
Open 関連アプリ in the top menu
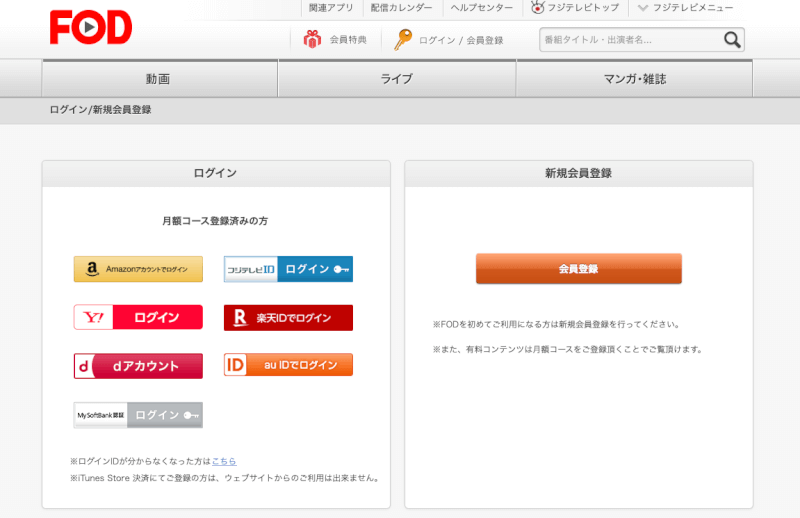[331, 8]
